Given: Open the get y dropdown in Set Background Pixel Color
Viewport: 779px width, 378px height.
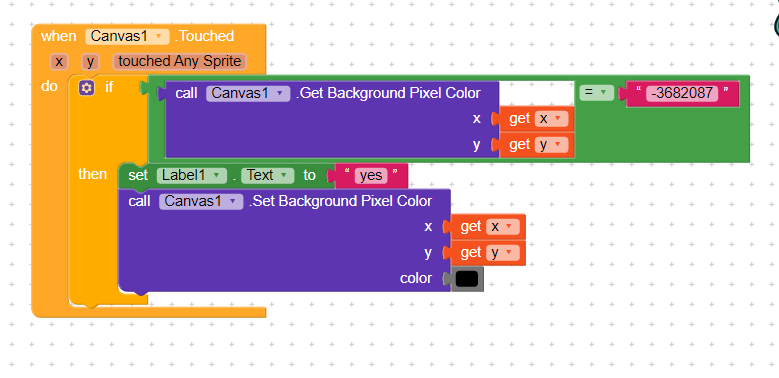Looking at the screenshot, I should 502,253.
